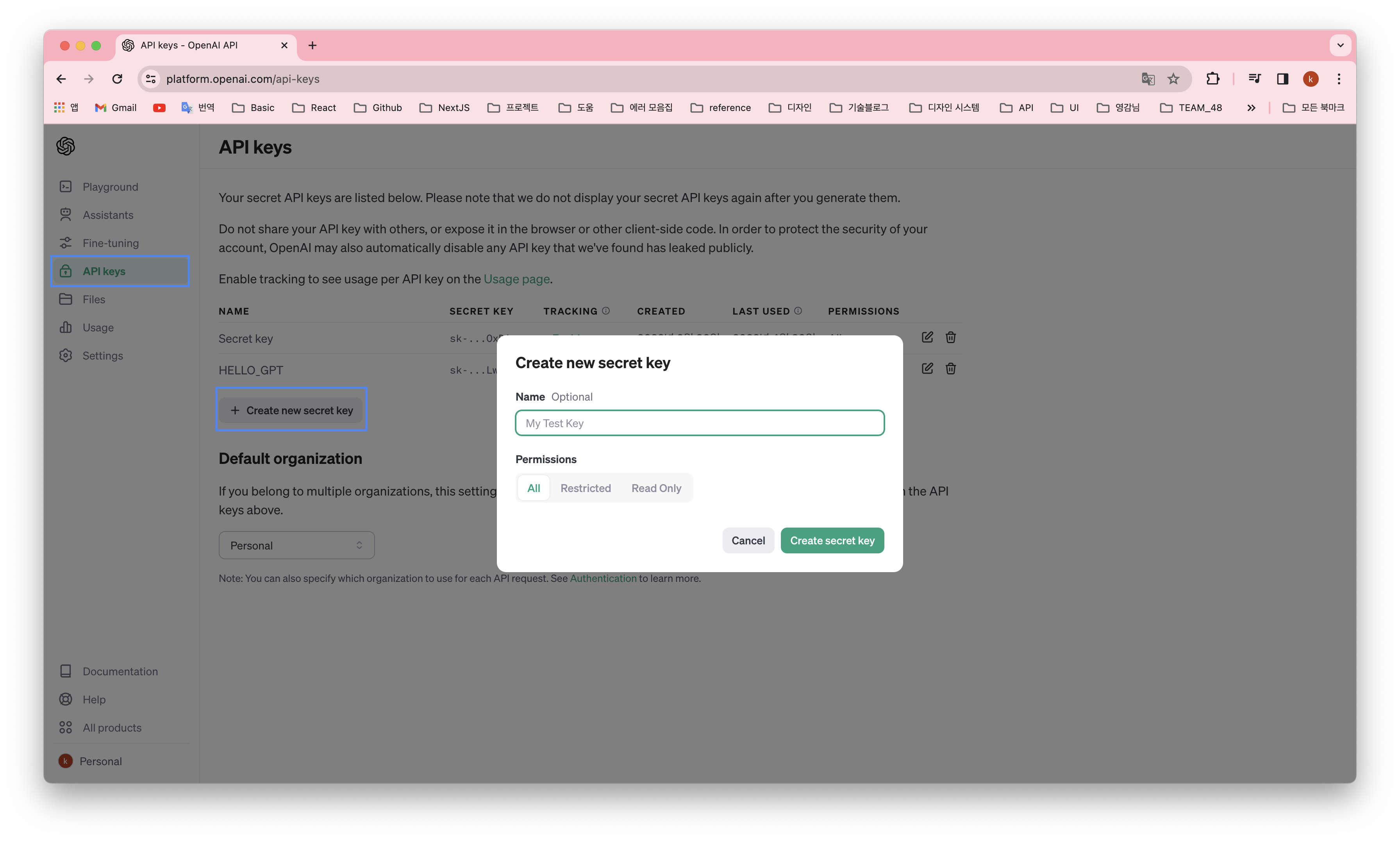Select the All permissions option

click(x=533, y=488)
